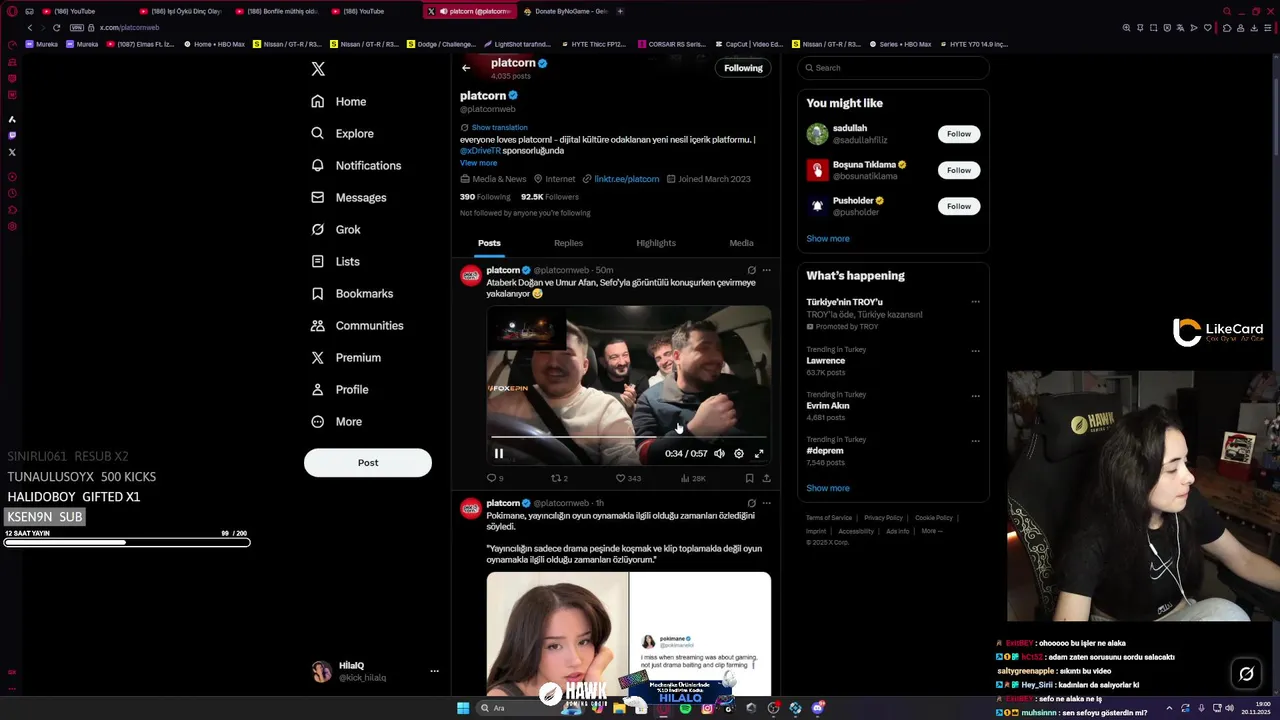Click Show more under What's happening
Image resolution: width=1280 pixels, height=720 pixels.
point(828,489)
